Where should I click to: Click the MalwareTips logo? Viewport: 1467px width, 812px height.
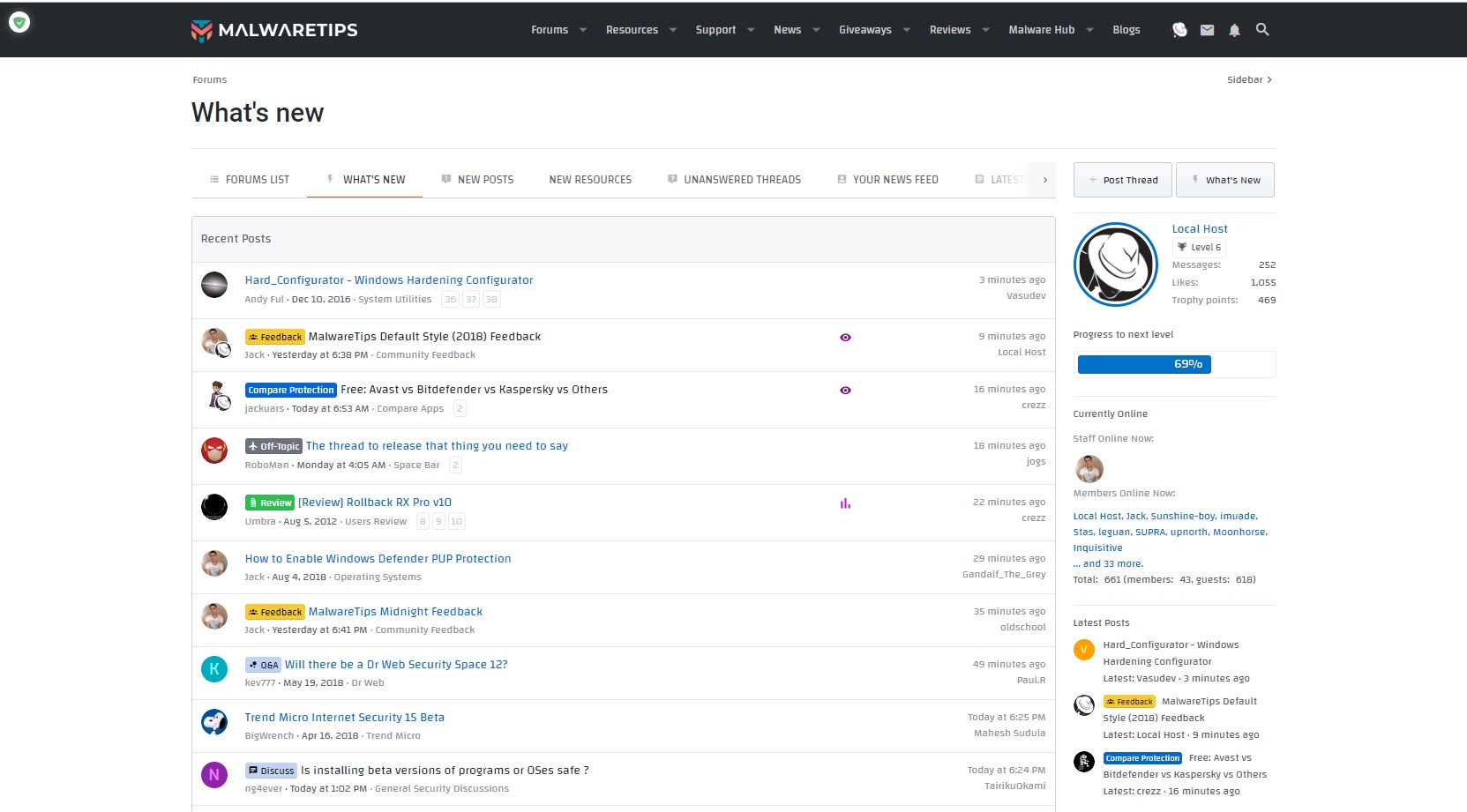(274, 30)
